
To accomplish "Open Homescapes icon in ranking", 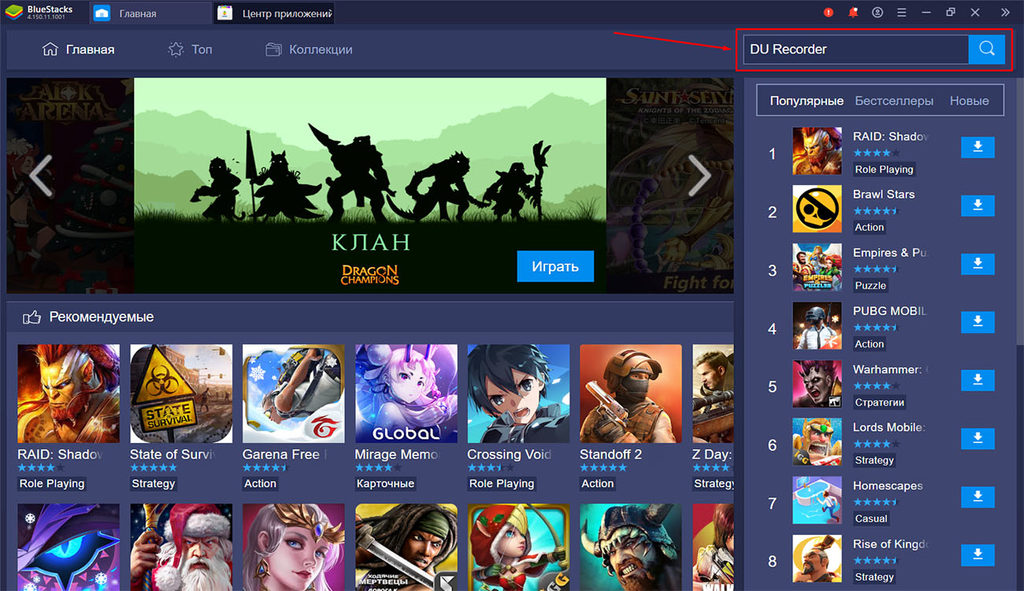I will (817, 500).
